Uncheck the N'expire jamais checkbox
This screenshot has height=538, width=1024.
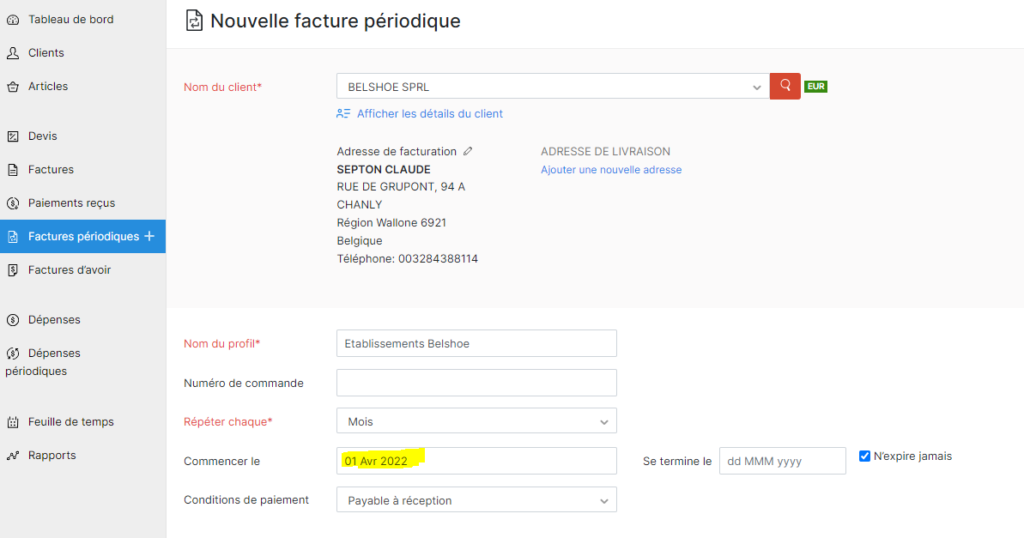865,456
